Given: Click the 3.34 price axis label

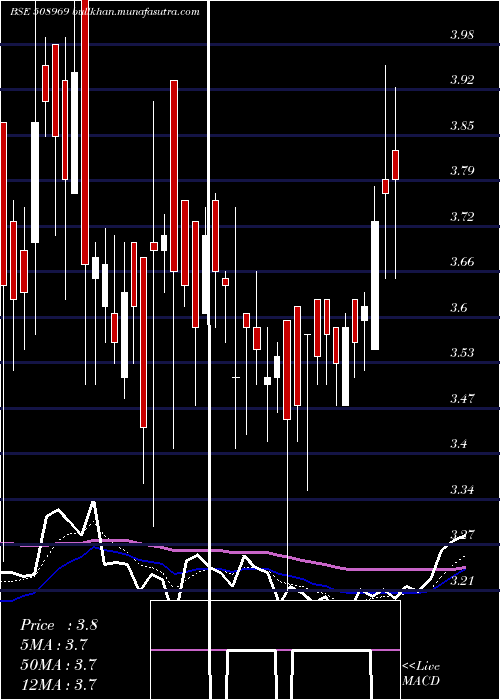Looking at the screenshot, I should pyautogui.click(x=462, y=490).
